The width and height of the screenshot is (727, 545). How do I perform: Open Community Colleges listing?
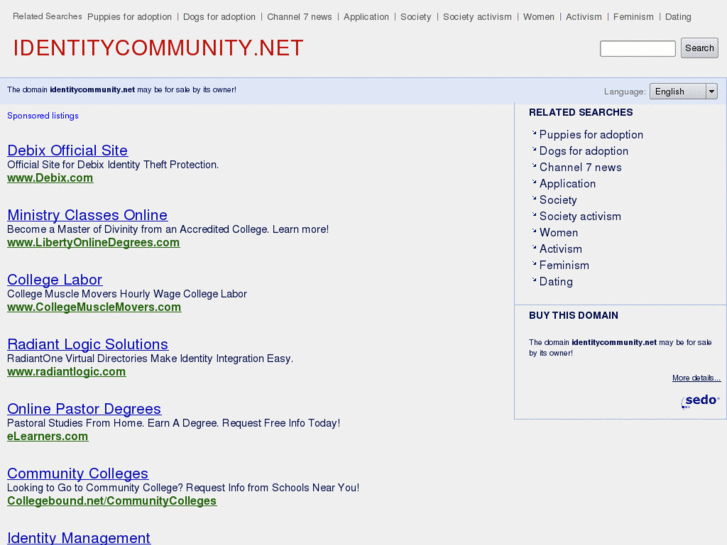(77, 473)
